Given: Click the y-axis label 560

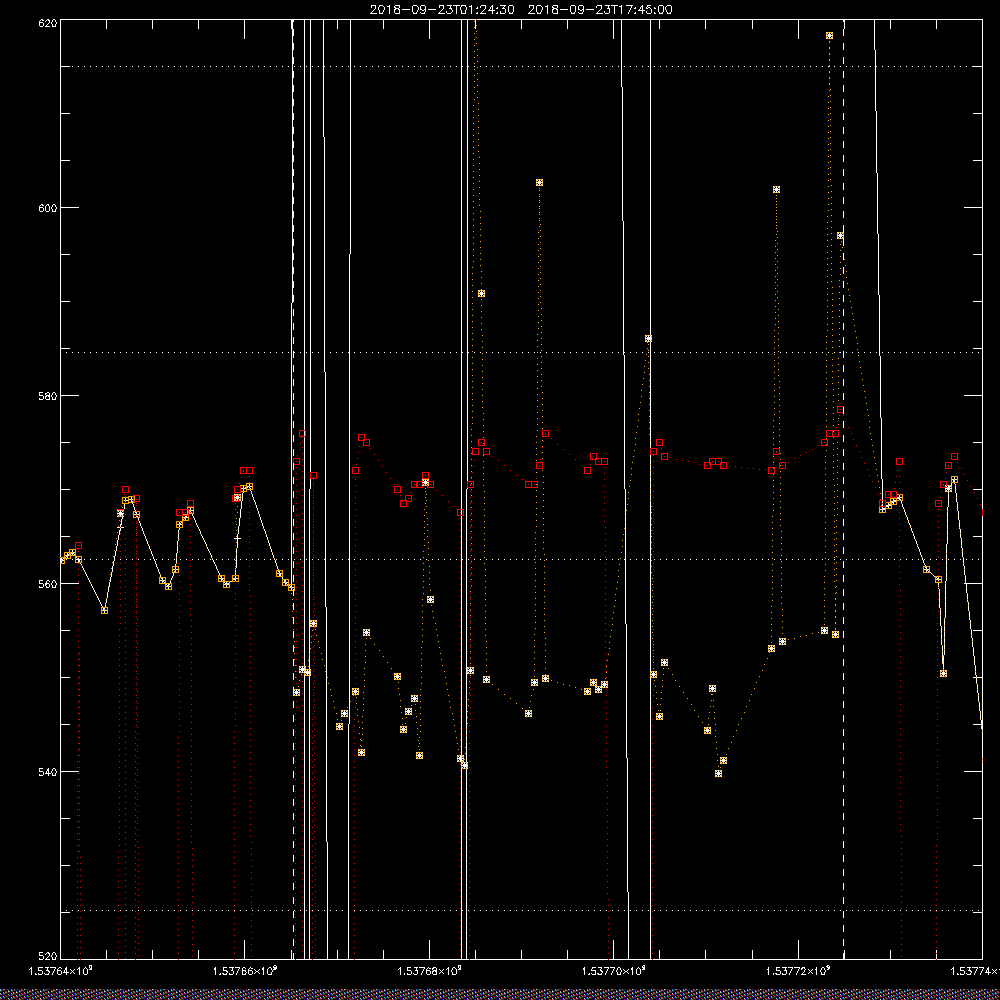Looking at the screenshot, I should point(48,584).
